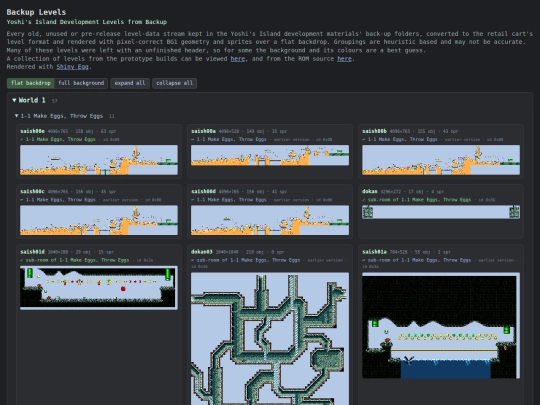
Task: Click dokan's 'sub-room of 1-1 Make Eggs' label
Action: (x=419, y=200)
